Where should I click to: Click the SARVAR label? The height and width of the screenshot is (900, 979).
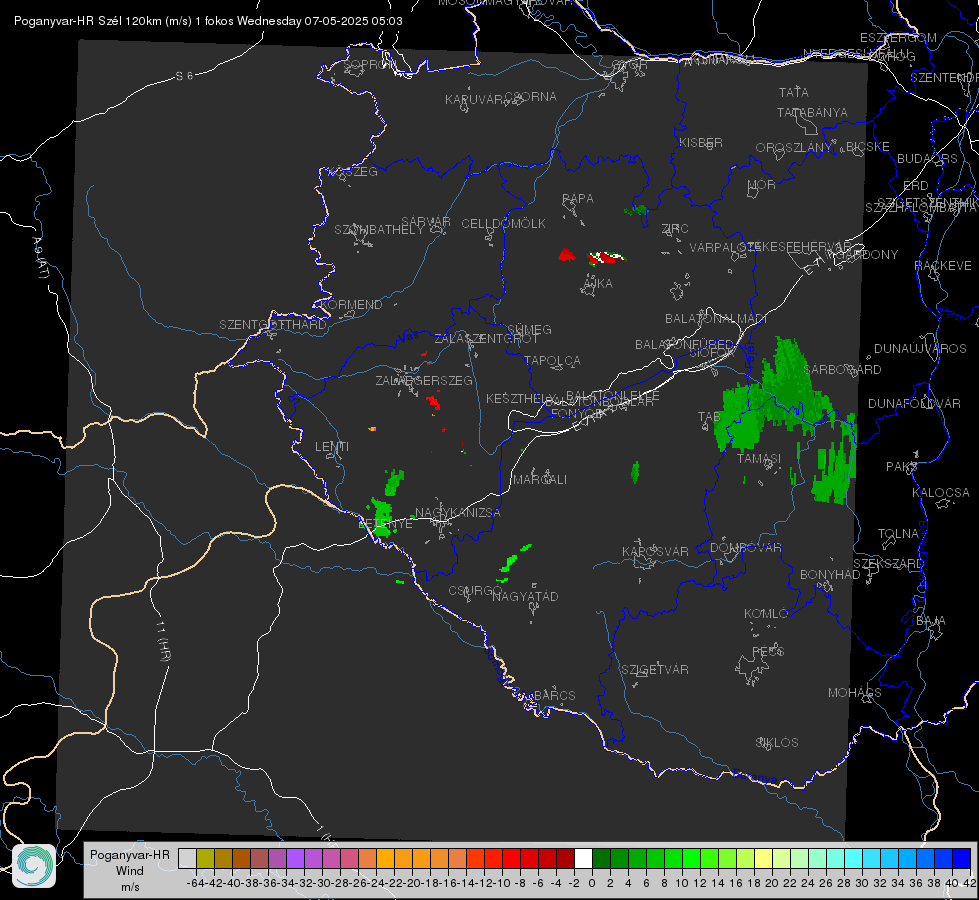[426, 222]
